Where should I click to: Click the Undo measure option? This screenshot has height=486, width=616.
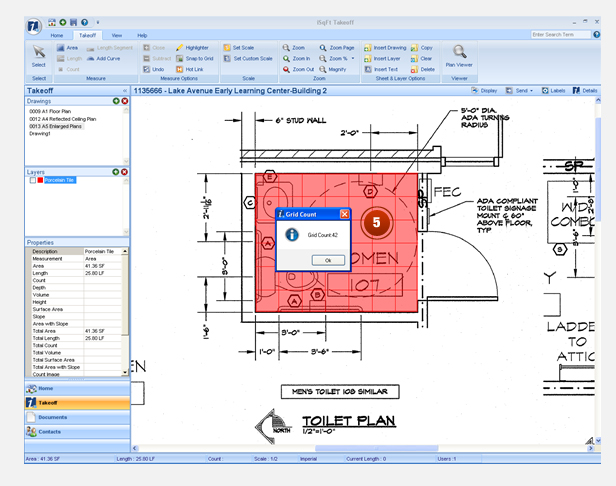(x=154, y=69)
